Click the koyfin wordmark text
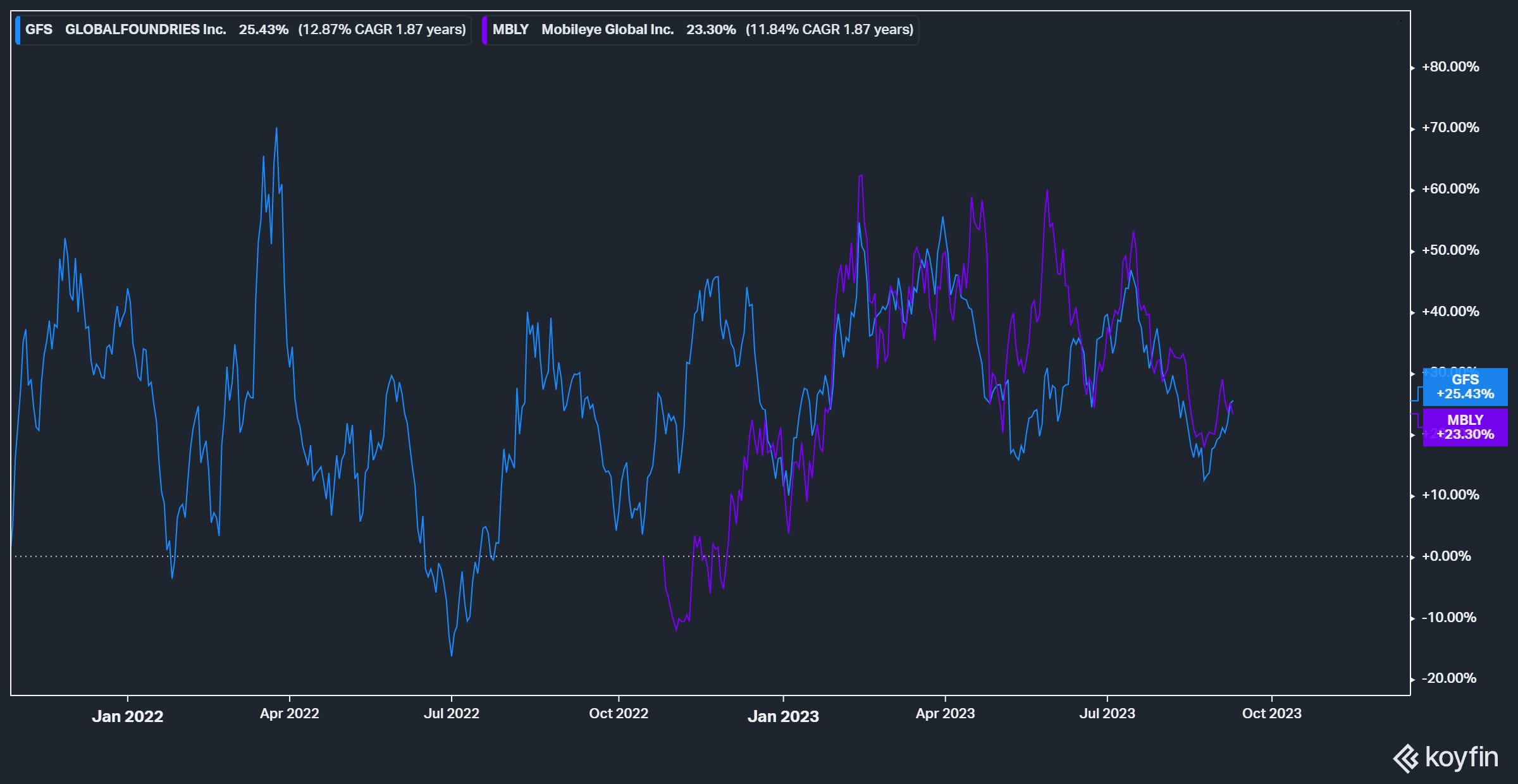1518x784 pixels. point(1461,757)
